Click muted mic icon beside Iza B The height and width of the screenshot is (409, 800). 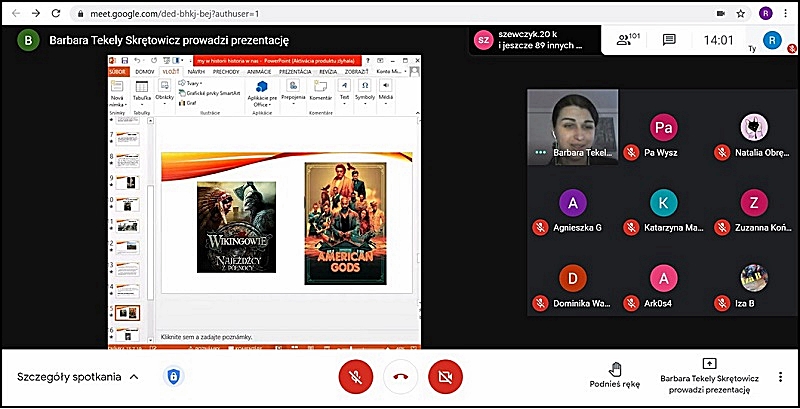tap(721, 303)
